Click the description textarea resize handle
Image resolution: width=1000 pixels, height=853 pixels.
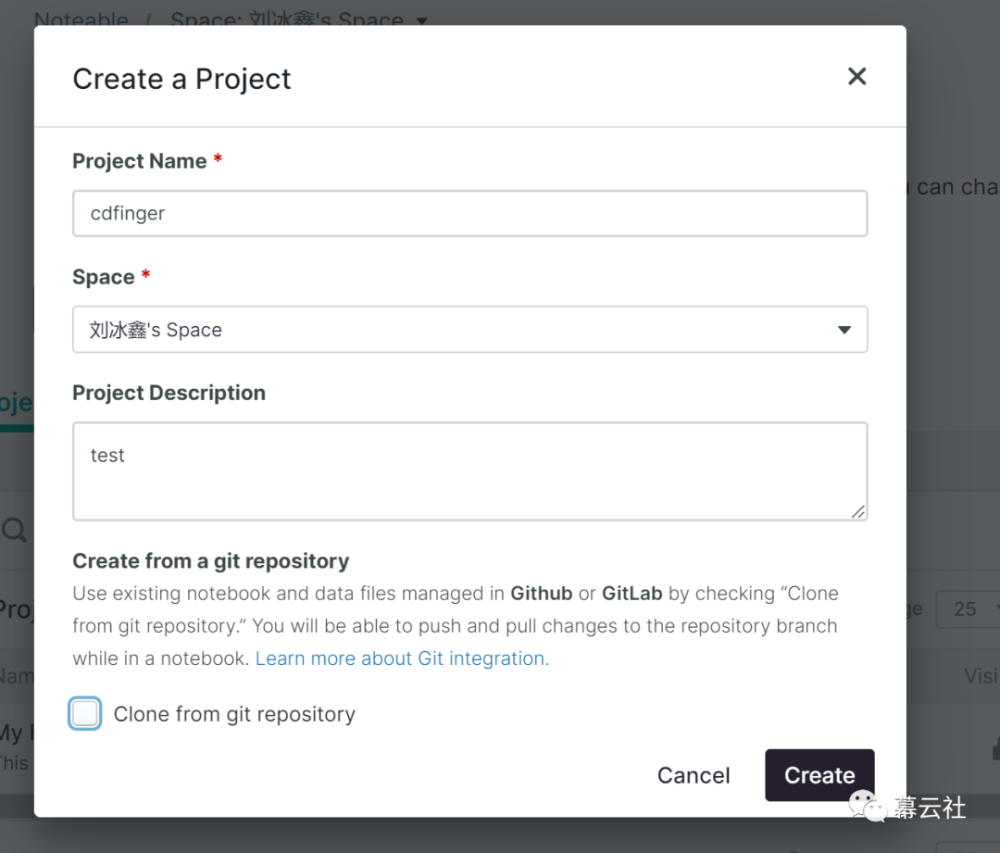pyautogui.click(x=858, y=511)
